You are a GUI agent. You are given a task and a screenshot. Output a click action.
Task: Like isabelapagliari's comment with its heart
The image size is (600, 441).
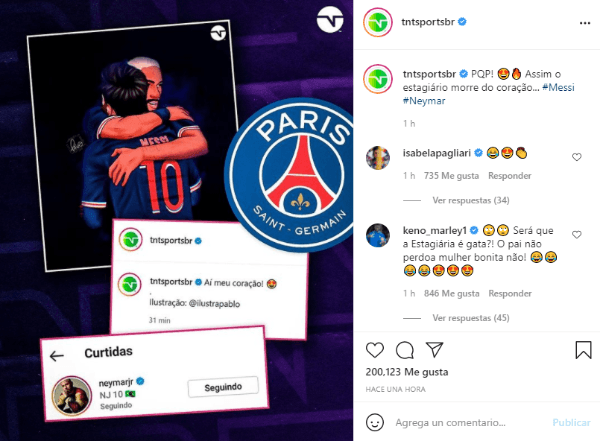(577, 157)
